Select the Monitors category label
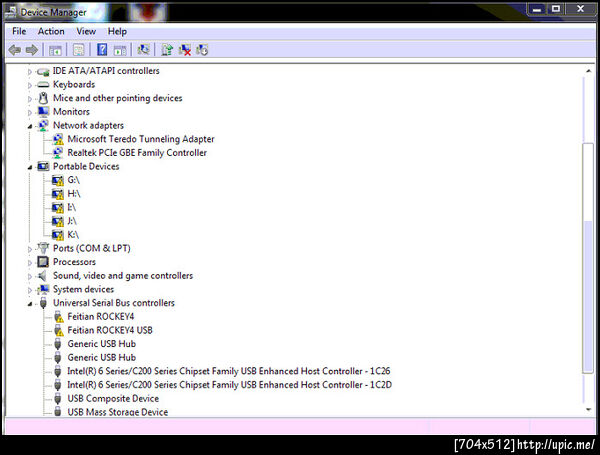Screen dimensions: 600x455 pyautogui.click(x=71, y=112)
